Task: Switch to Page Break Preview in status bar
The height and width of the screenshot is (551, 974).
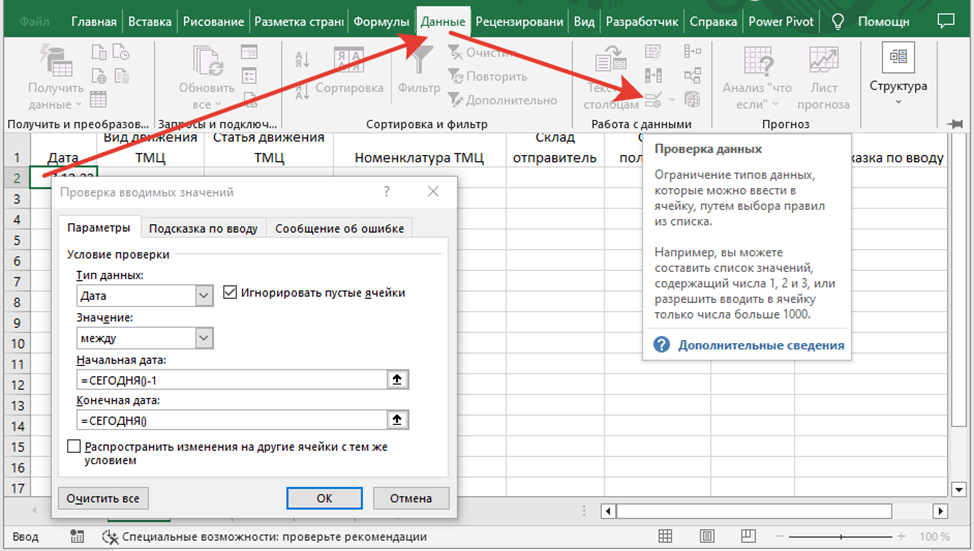Action: tap(749, 536)
